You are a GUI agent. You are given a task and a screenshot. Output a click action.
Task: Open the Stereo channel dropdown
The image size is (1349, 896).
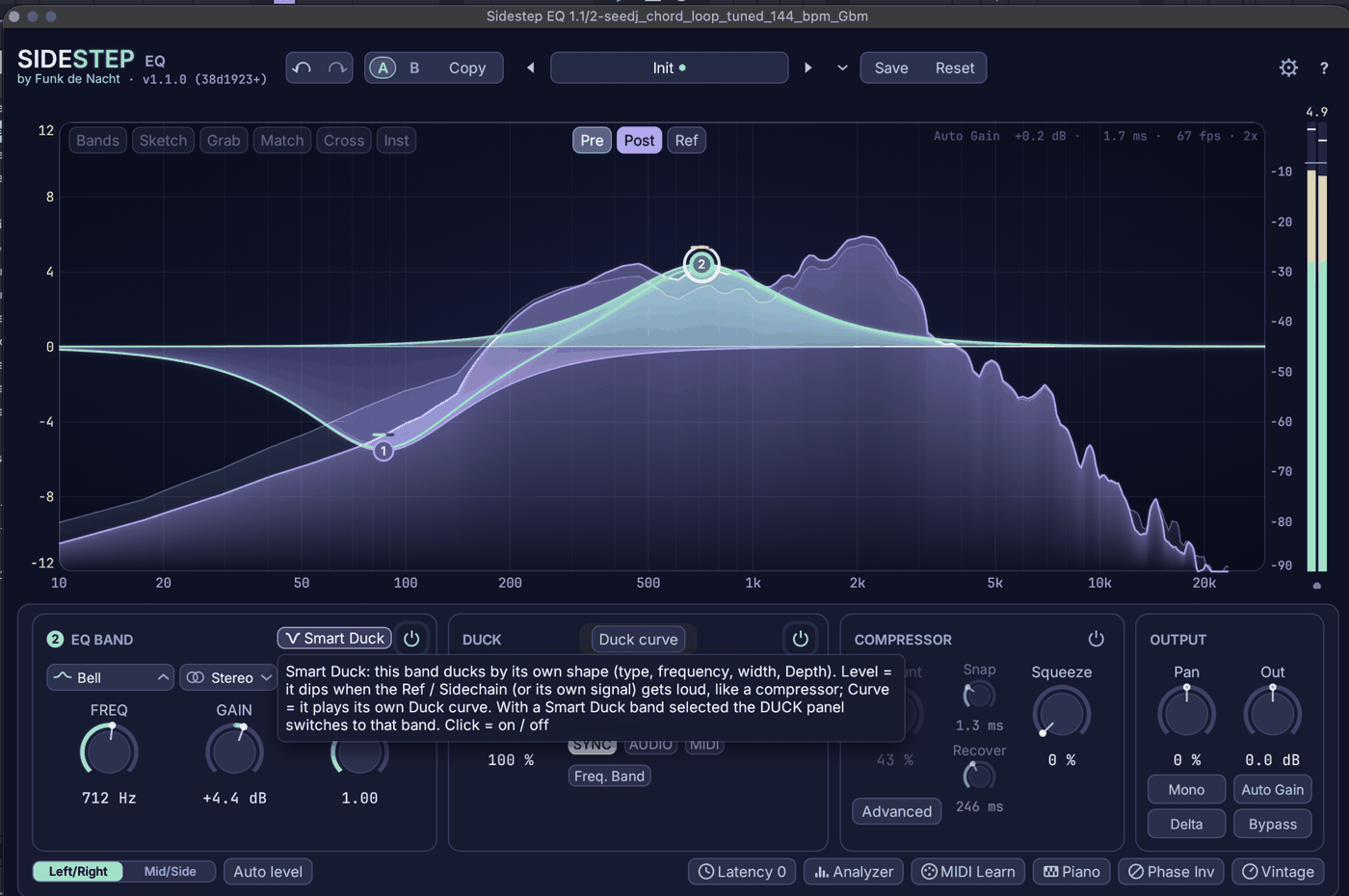tap(229, 677)
